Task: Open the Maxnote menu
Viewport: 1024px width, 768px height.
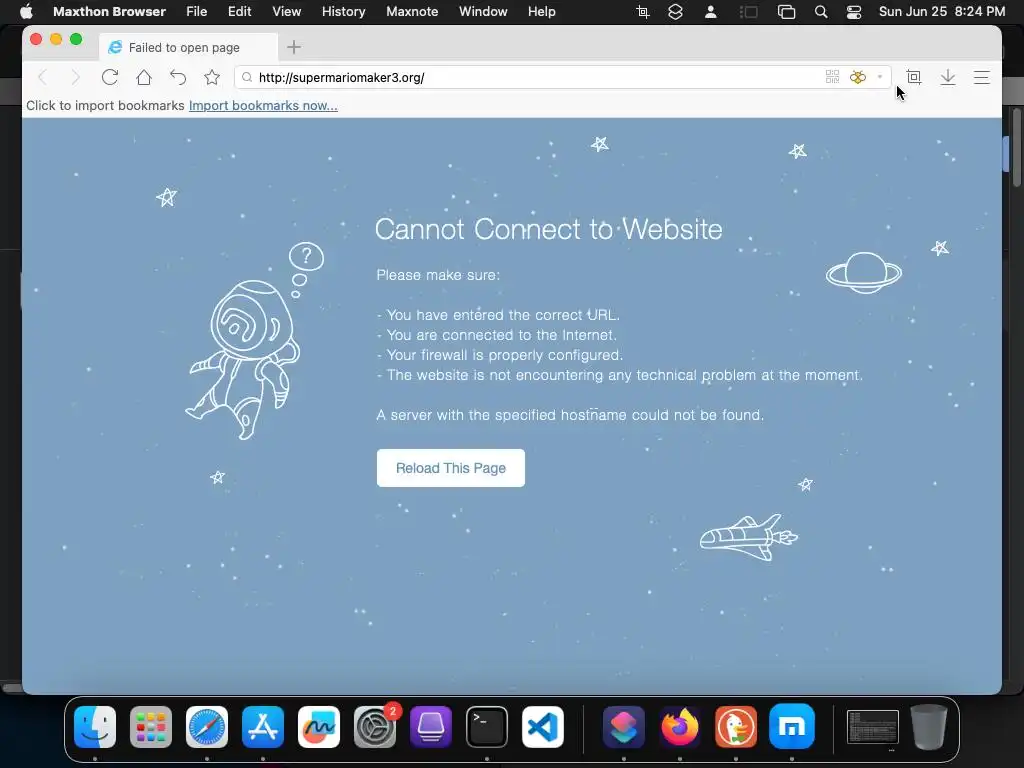Action: coord(412,12)
